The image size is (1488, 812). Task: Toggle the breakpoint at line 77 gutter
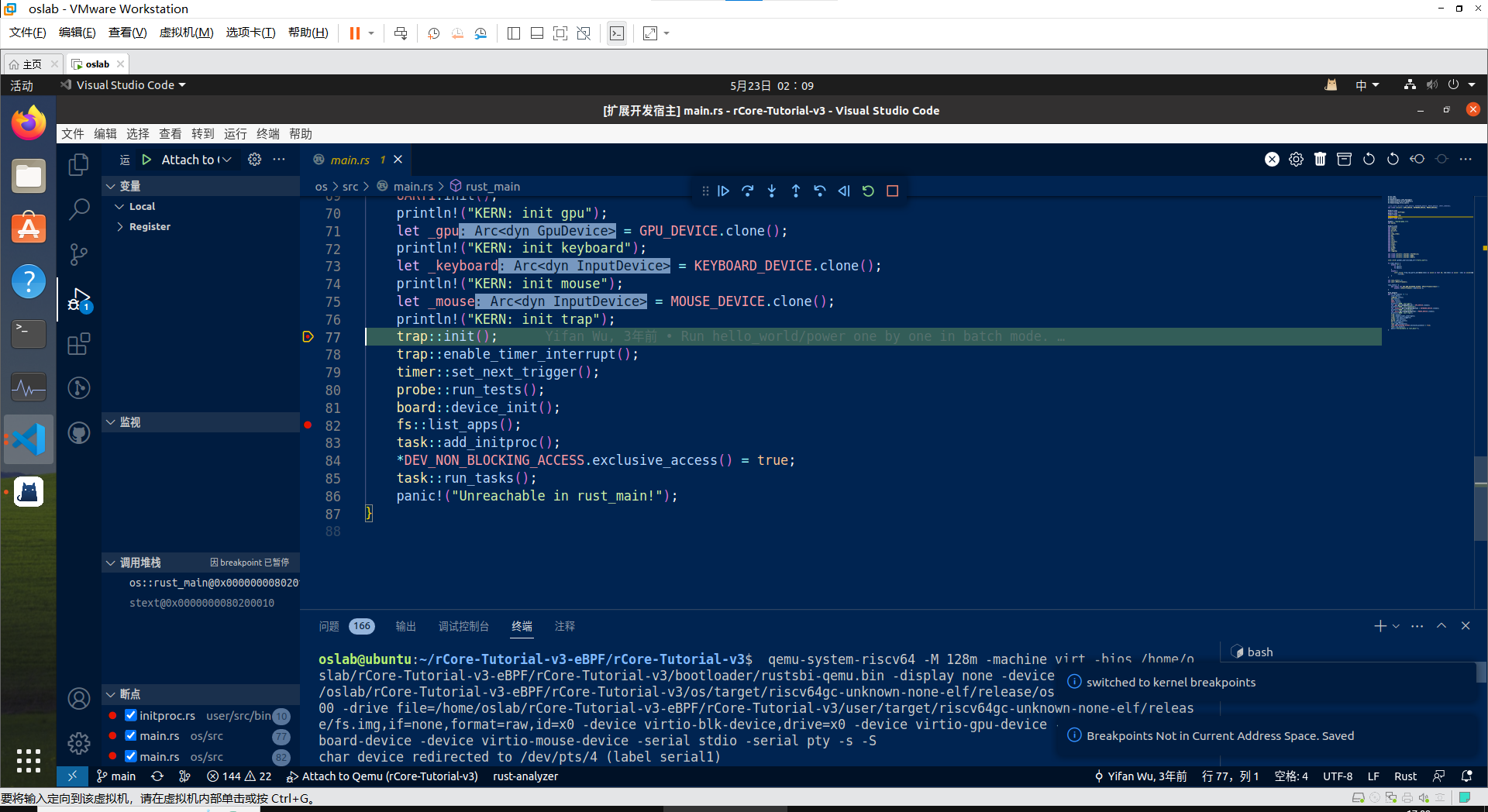click(308, 337)
